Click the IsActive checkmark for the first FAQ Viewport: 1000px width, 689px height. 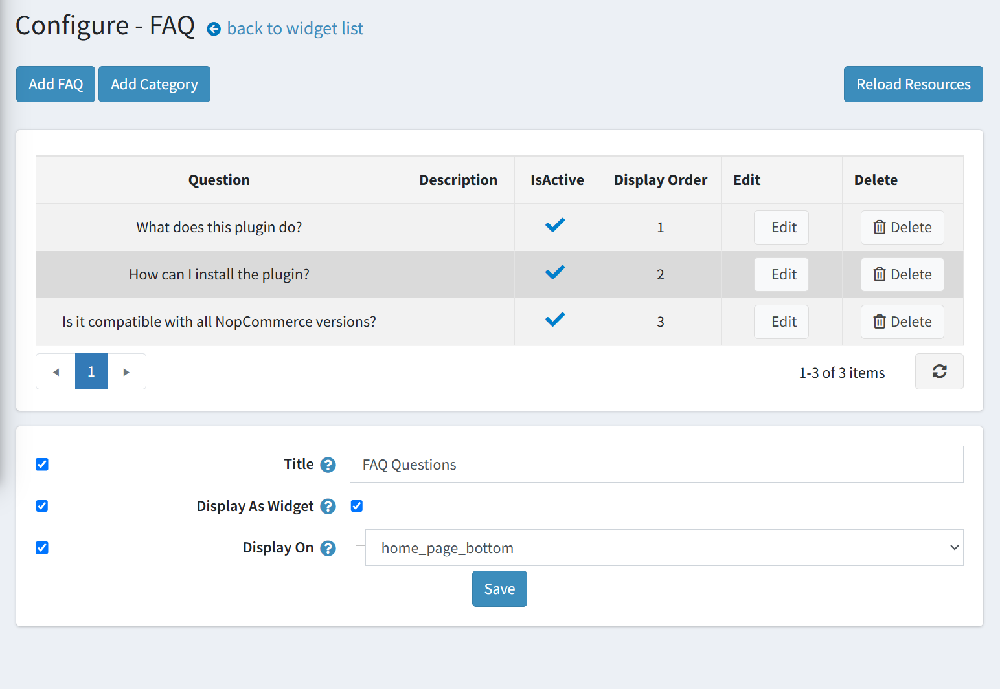(x=555, y=226)
